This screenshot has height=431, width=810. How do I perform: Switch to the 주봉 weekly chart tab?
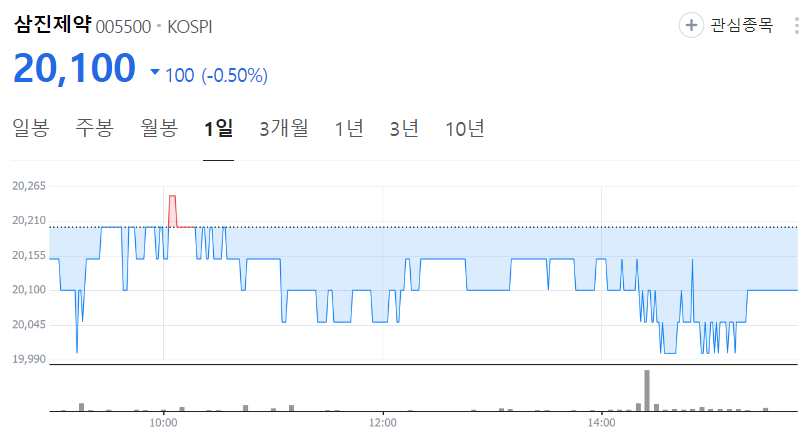pos(95,128)
